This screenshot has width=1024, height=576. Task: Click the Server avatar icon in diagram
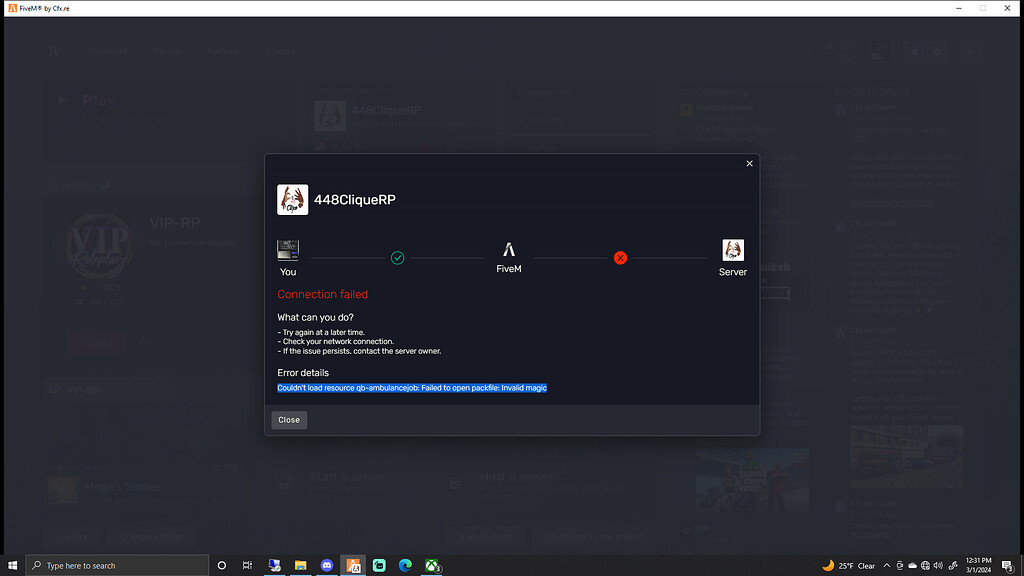733,249
